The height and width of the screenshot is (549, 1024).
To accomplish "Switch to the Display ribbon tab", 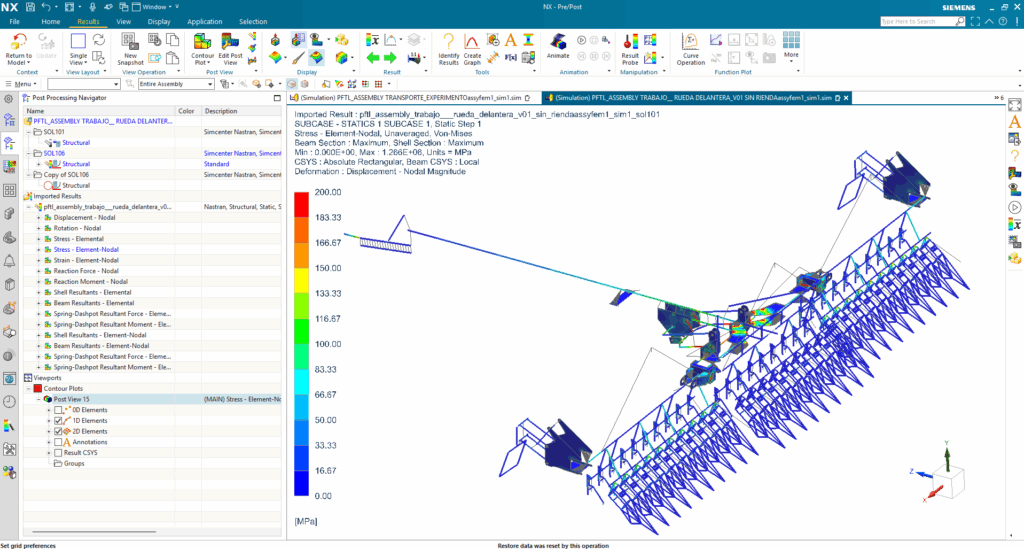I will [x=159, y=22].
